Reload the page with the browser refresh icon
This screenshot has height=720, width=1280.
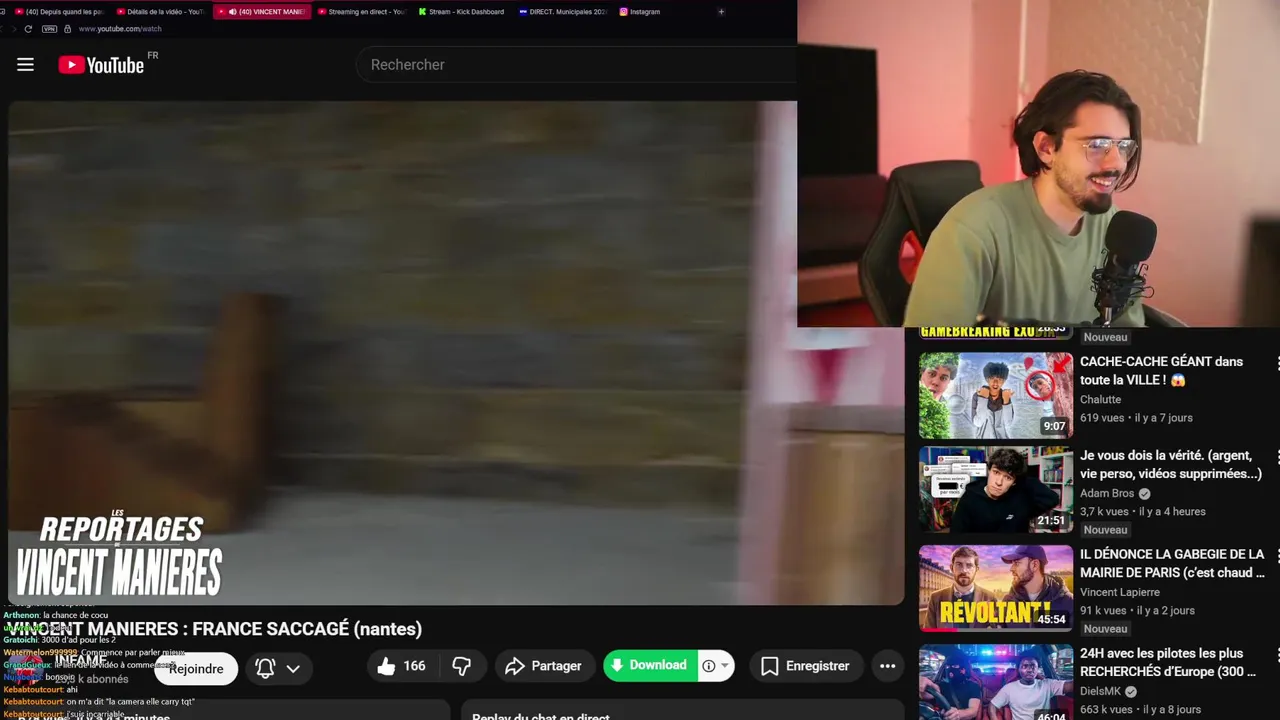click(28, 29)
